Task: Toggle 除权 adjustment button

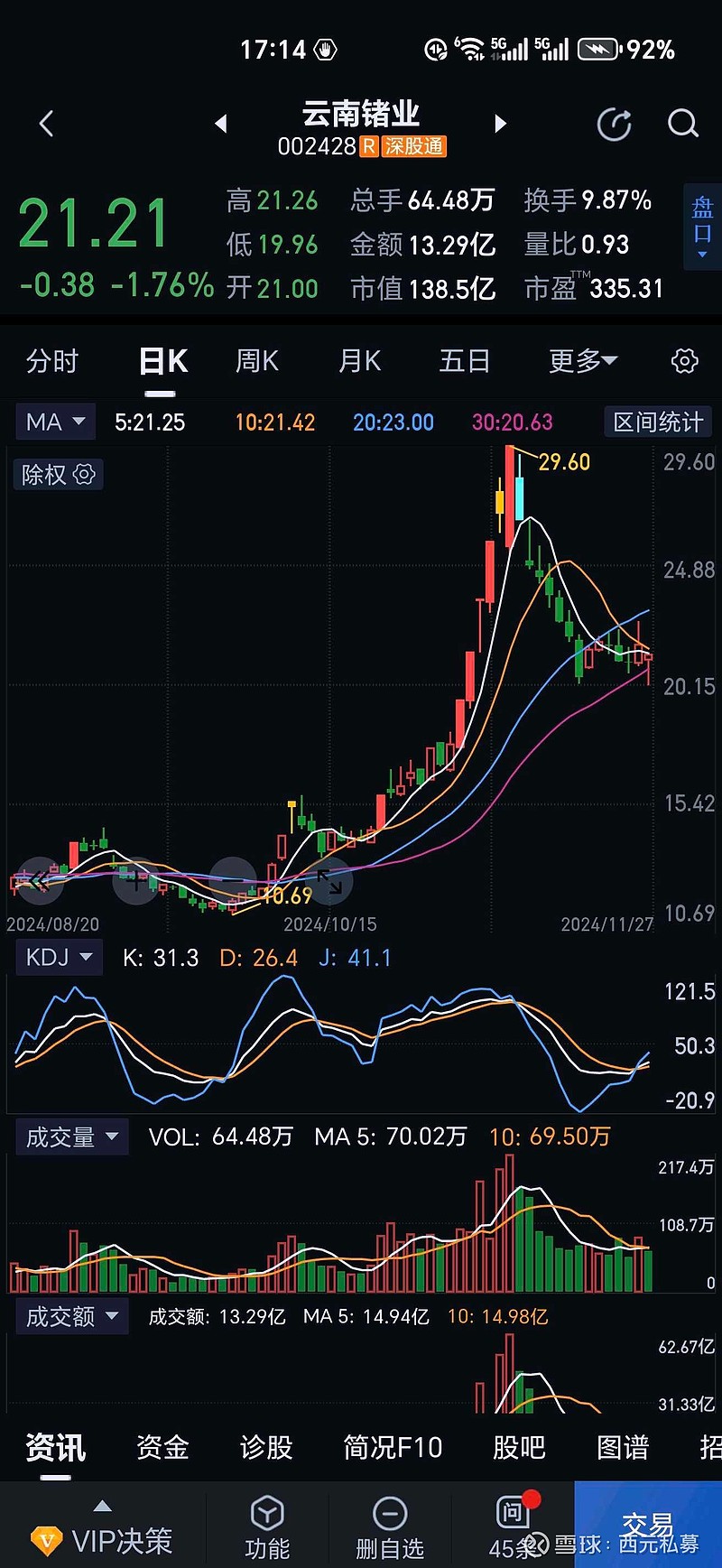Action: 58,474
